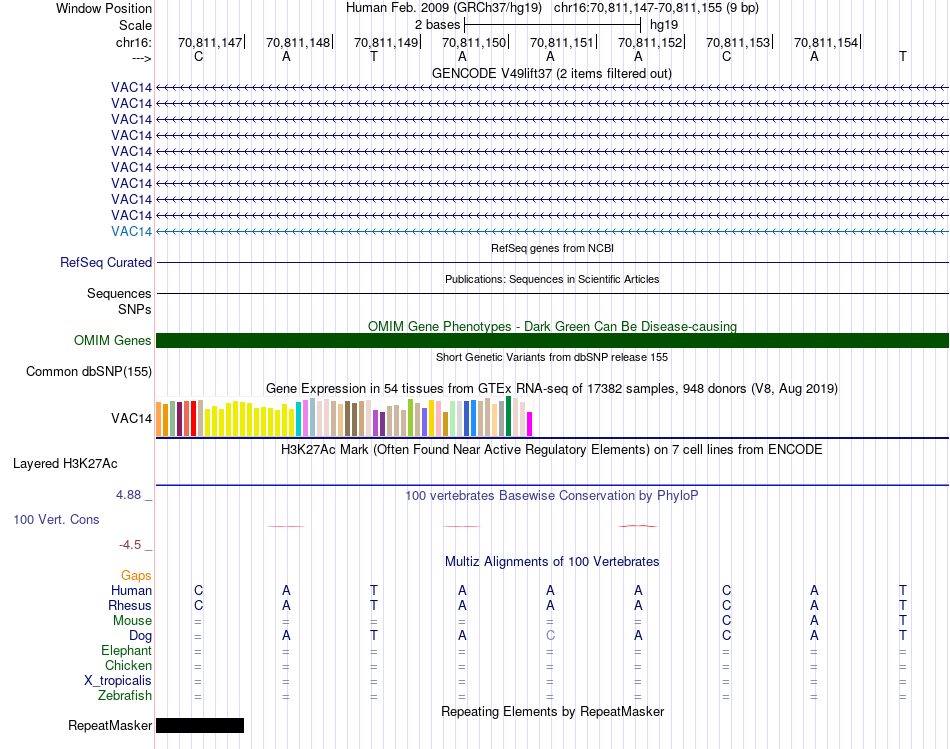Image resolution: width=950 pixels, height=749 pixels.
Task: Click the A base in Mouse row
Action: (x=814, y=621)
